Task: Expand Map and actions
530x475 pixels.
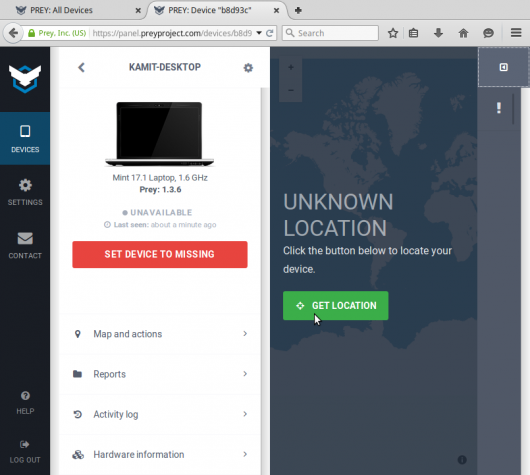Action: pos(160,334)
